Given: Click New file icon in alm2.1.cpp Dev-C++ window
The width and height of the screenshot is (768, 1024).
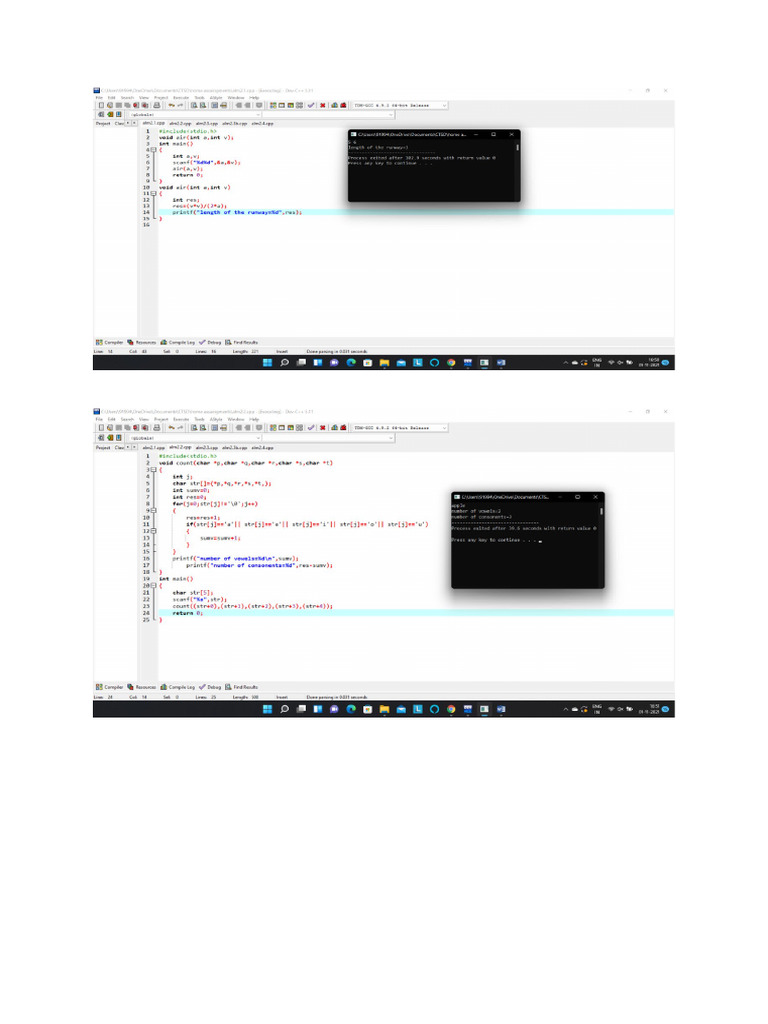Looking at the screenshot, I should [101, 105].
